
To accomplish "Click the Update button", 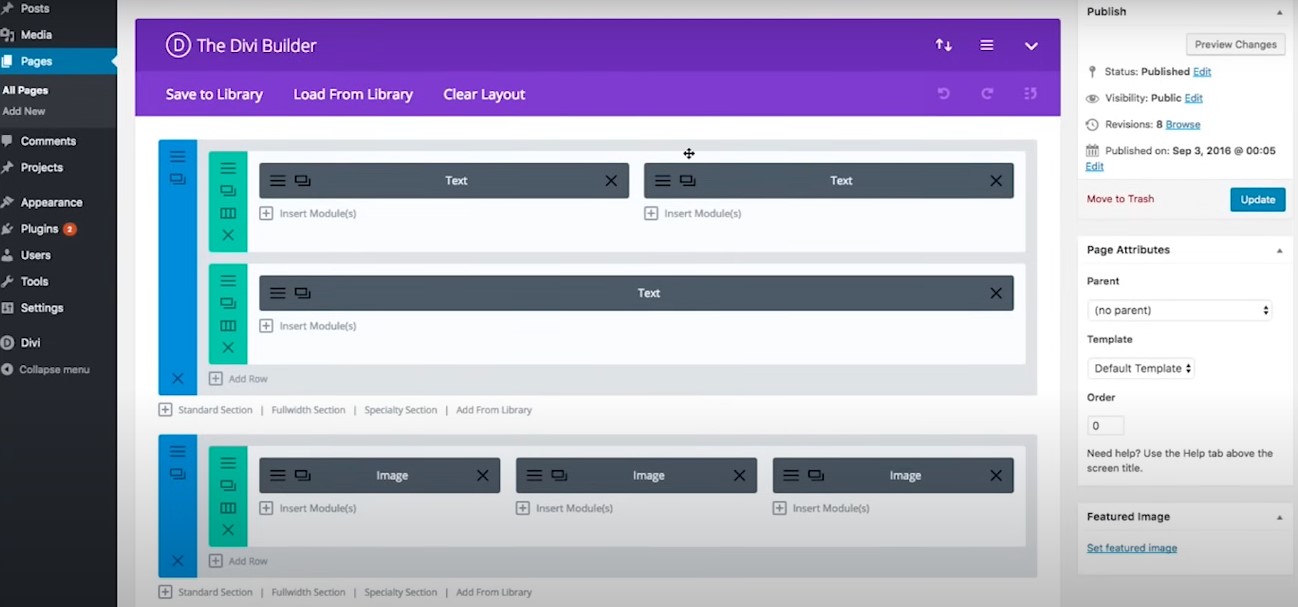I will tap(1257, 199).
